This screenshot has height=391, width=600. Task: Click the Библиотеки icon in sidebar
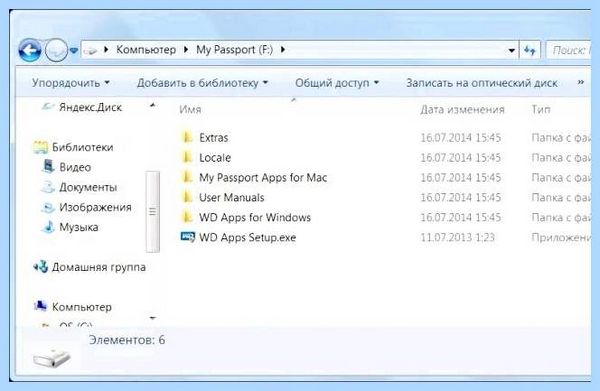41,147
